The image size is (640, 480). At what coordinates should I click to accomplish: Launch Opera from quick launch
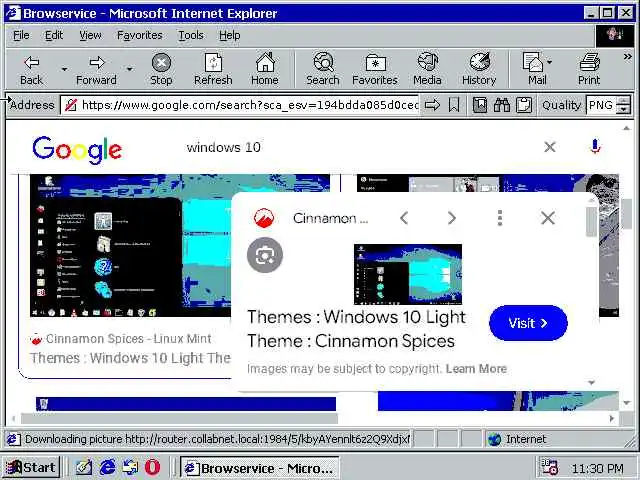[x=153, y=467]
